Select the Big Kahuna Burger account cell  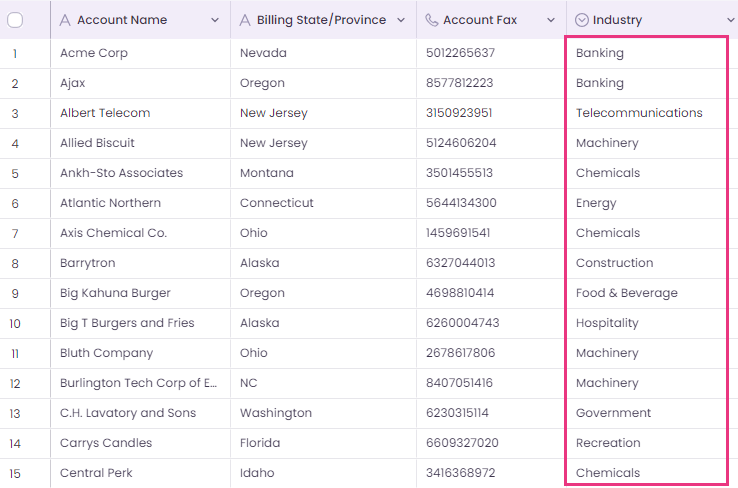[x=140, y=293]
